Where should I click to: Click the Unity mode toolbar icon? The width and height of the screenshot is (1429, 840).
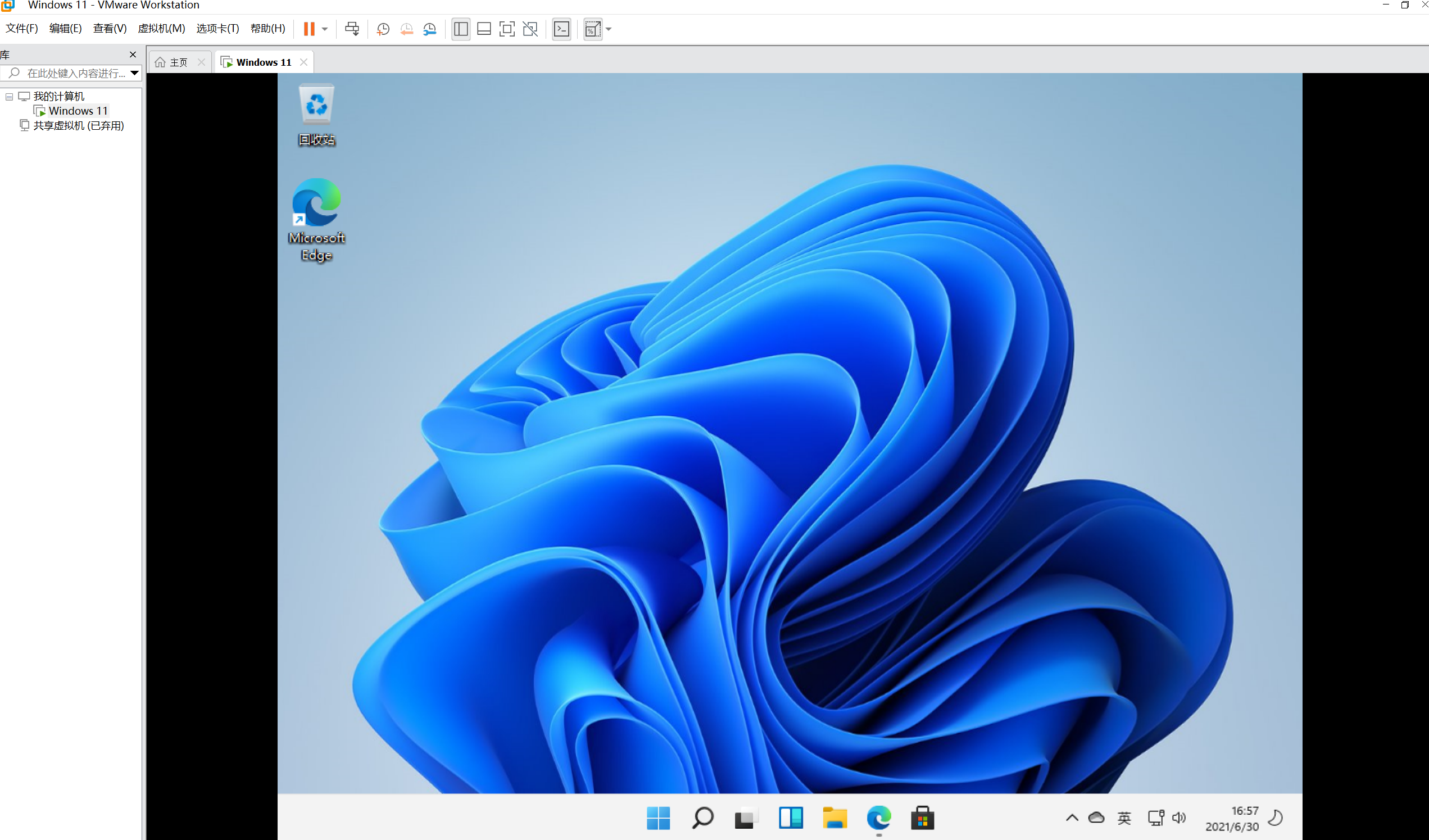[x=530, y=29]
